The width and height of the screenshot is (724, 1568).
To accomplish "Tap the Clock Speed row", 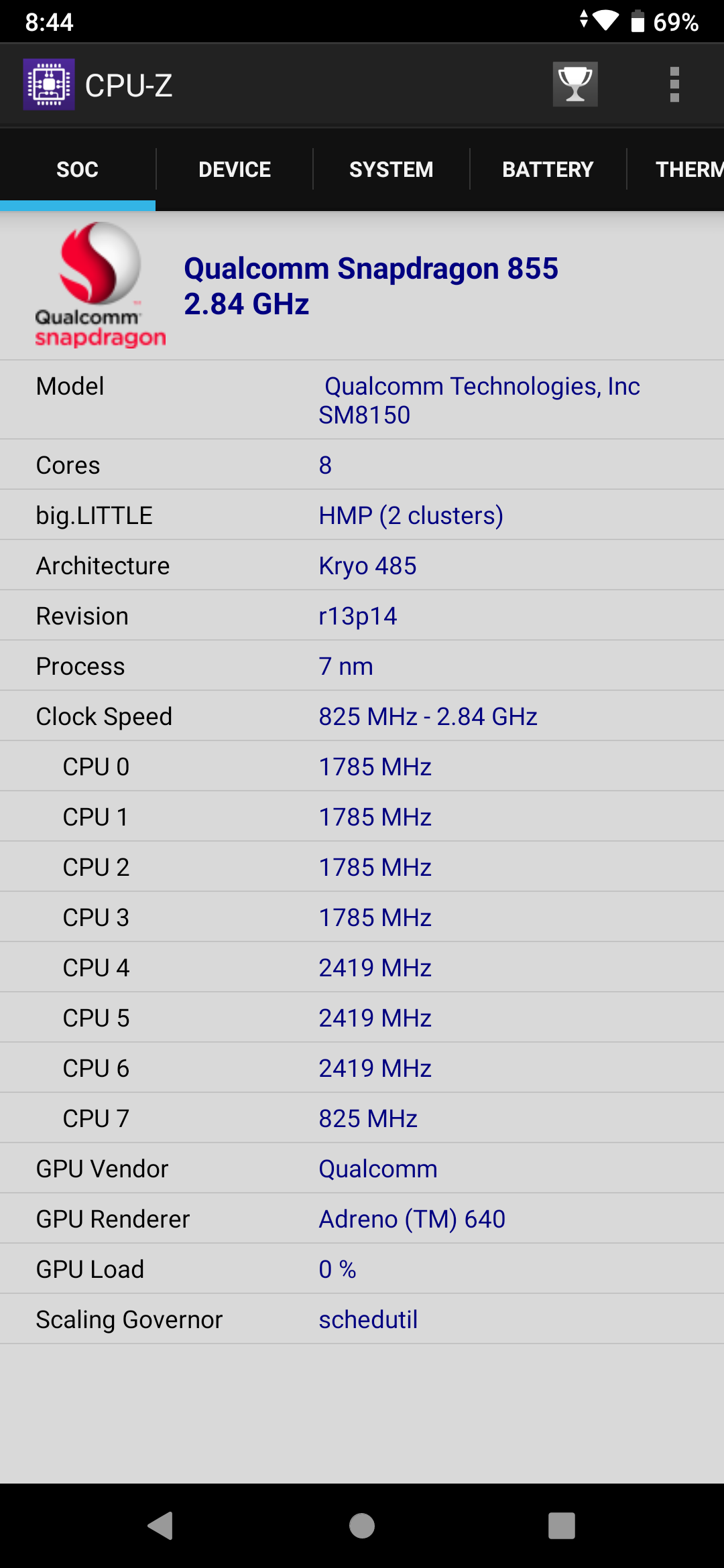I will pyautogui.click(x=362, y=716).
